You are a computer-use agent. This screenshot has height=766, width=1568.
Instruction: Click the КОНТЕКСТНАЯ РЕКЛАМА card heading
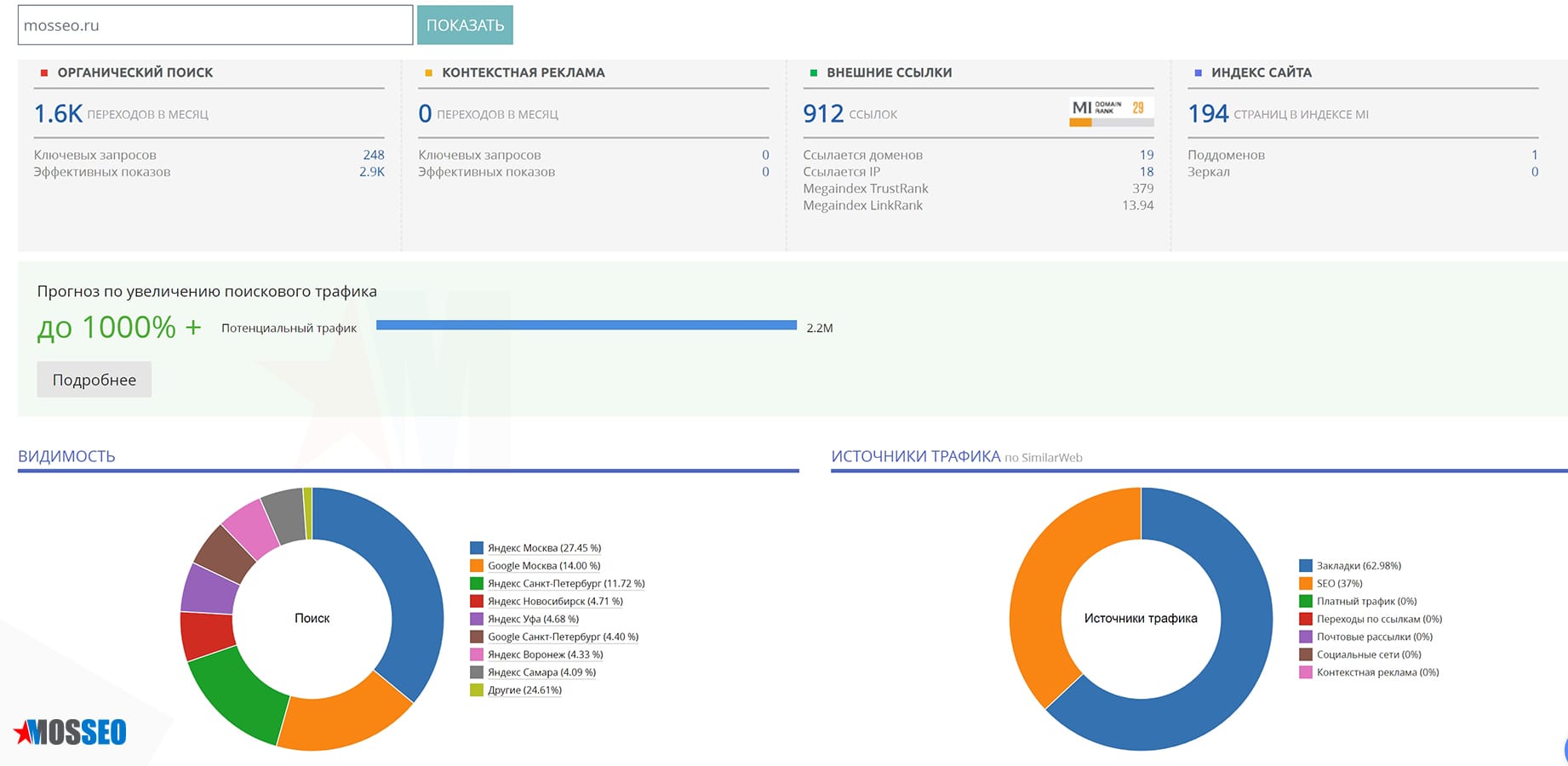pyautogui.click(x=524, y=72)
